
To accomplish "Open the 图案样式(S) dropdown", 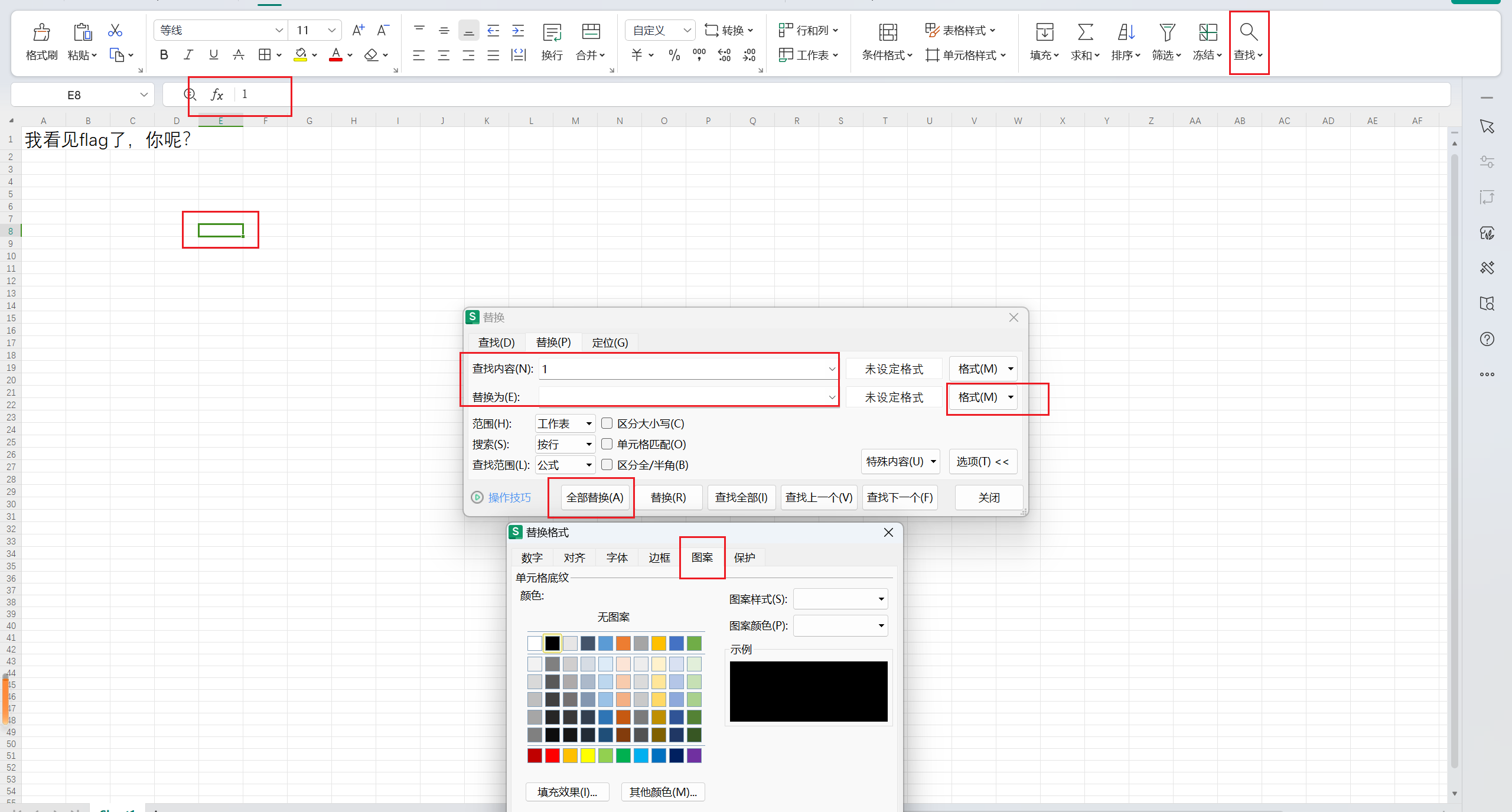I will click(840, 599).
